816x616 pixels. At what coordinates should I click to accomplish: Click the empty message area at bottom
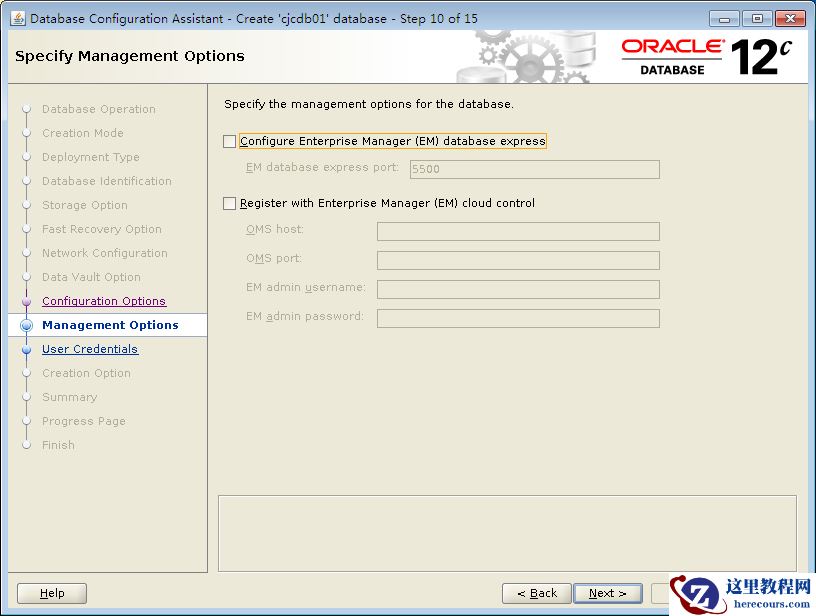pyautogui.click(x=507, y=533)
